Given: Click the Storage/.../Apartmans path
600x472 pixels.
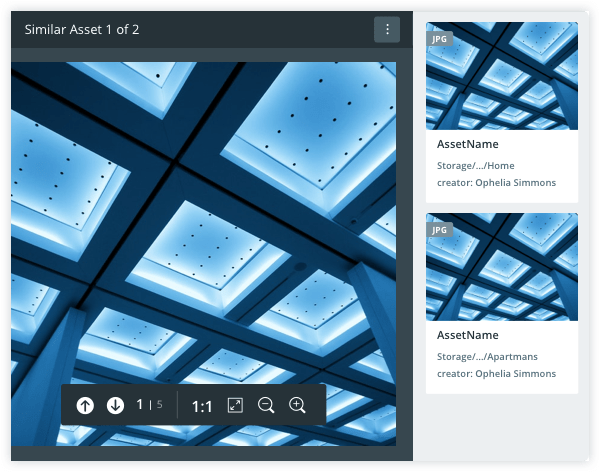Looking at the screenshot, I should 487,357.
